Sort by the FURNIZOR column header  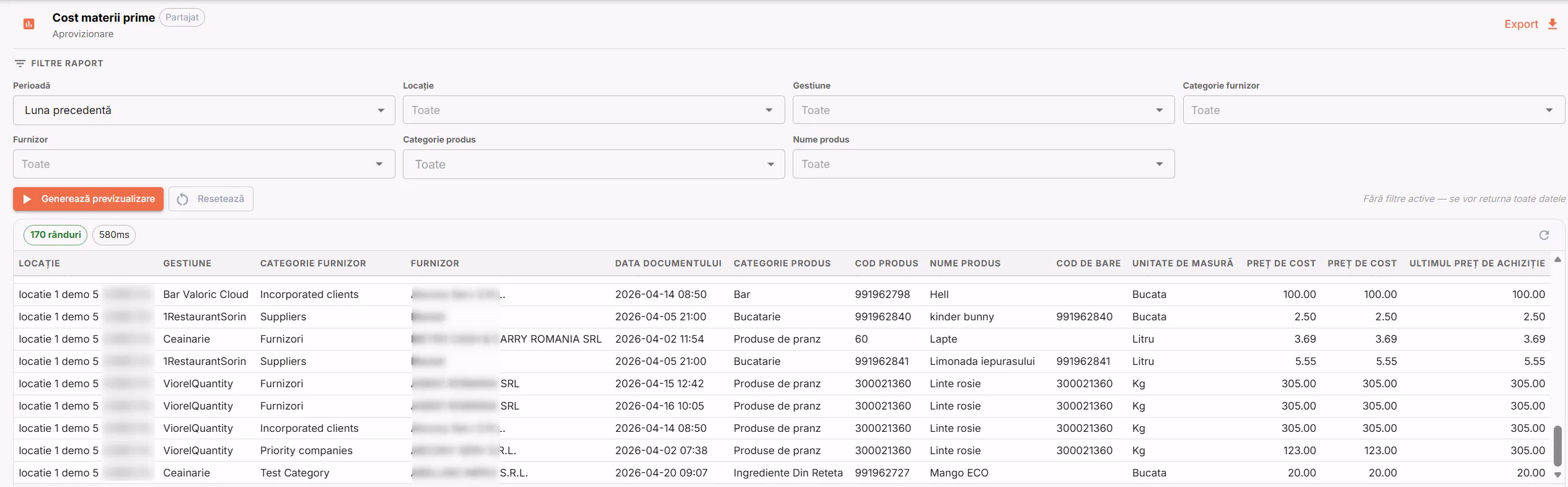pyautogui.click(x=435, y=263)
